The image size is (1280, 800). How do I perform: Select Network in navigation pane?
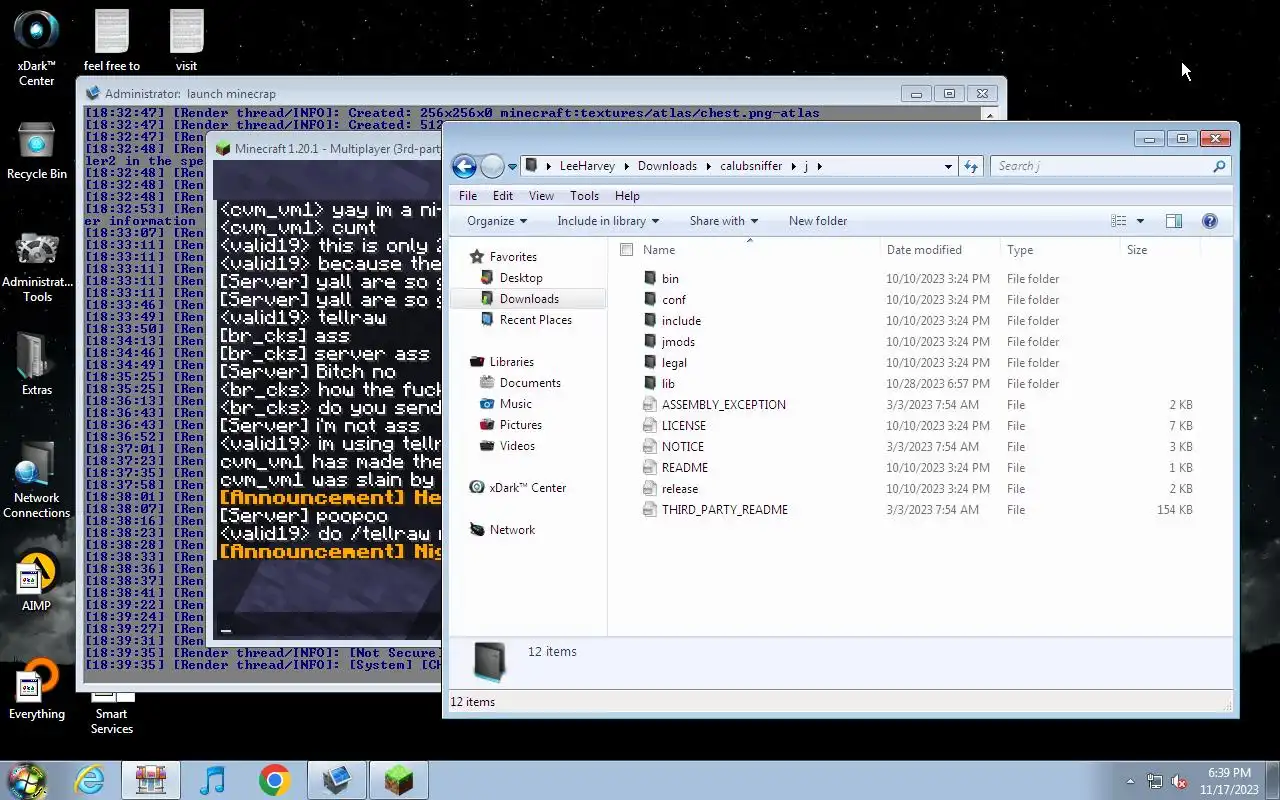click(x=512, y=530)
